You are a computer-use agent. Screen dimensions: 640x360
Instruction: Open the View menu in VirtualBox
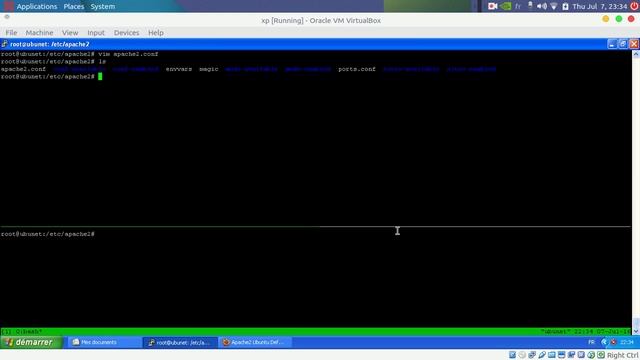point(70,33)
